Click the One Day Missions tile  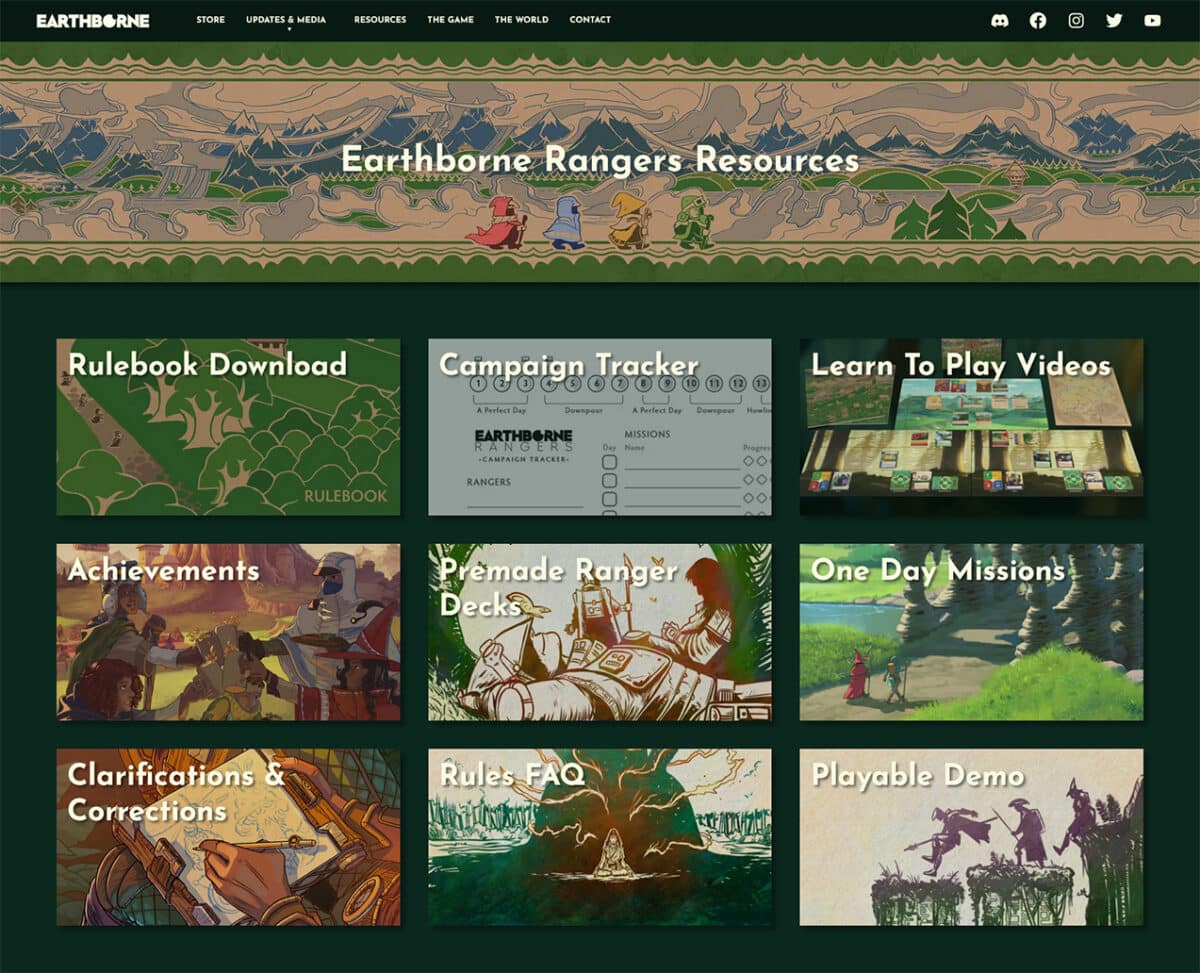point(971,632)
